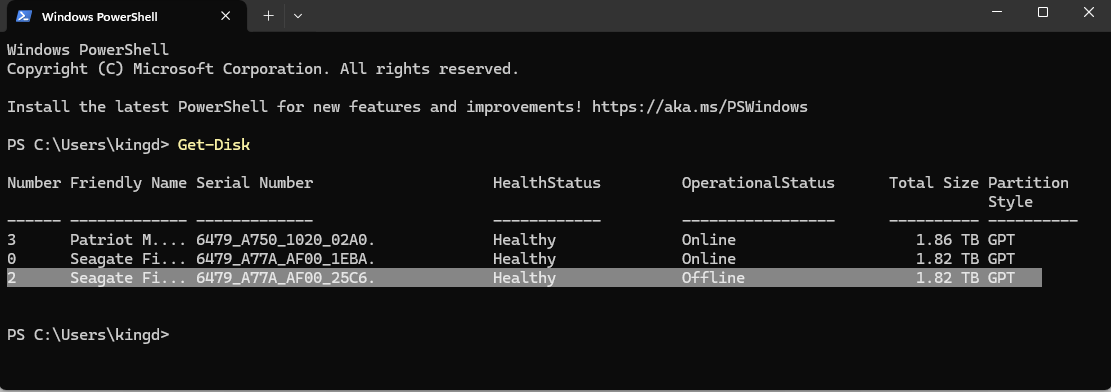This screenshot has height=392, width=1111.
Task: Click serial number 6479_A77A_AF00_1EBA.
Action: pyautogui.click(x=286, y=259)
